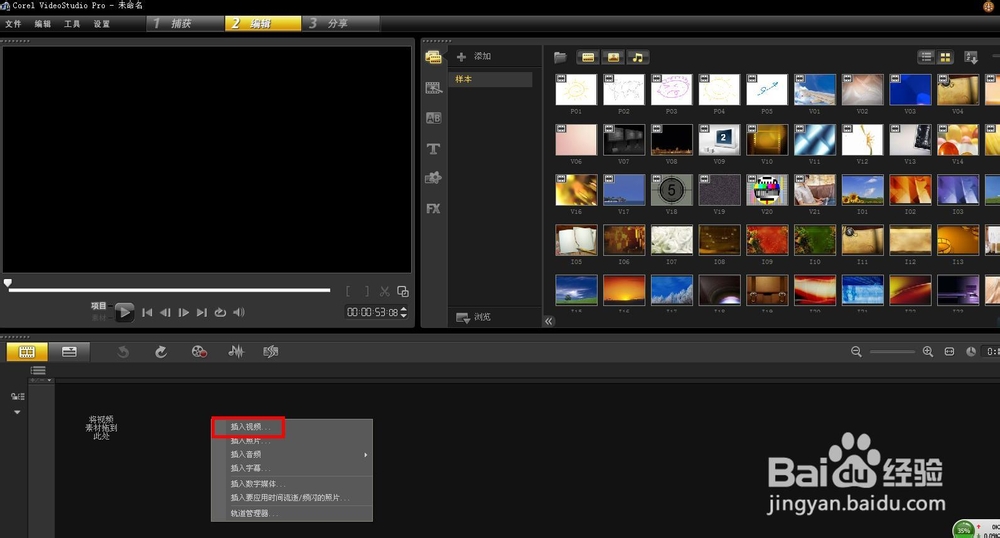Image resolution: width=1000 pixels, height=538 pixels.
Task: Open the Title (T) library icon
Action: 434,149
